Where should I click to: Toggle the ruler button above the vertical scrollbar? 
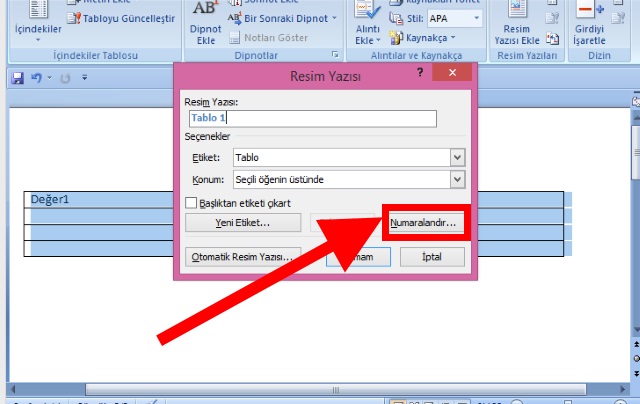636,102
